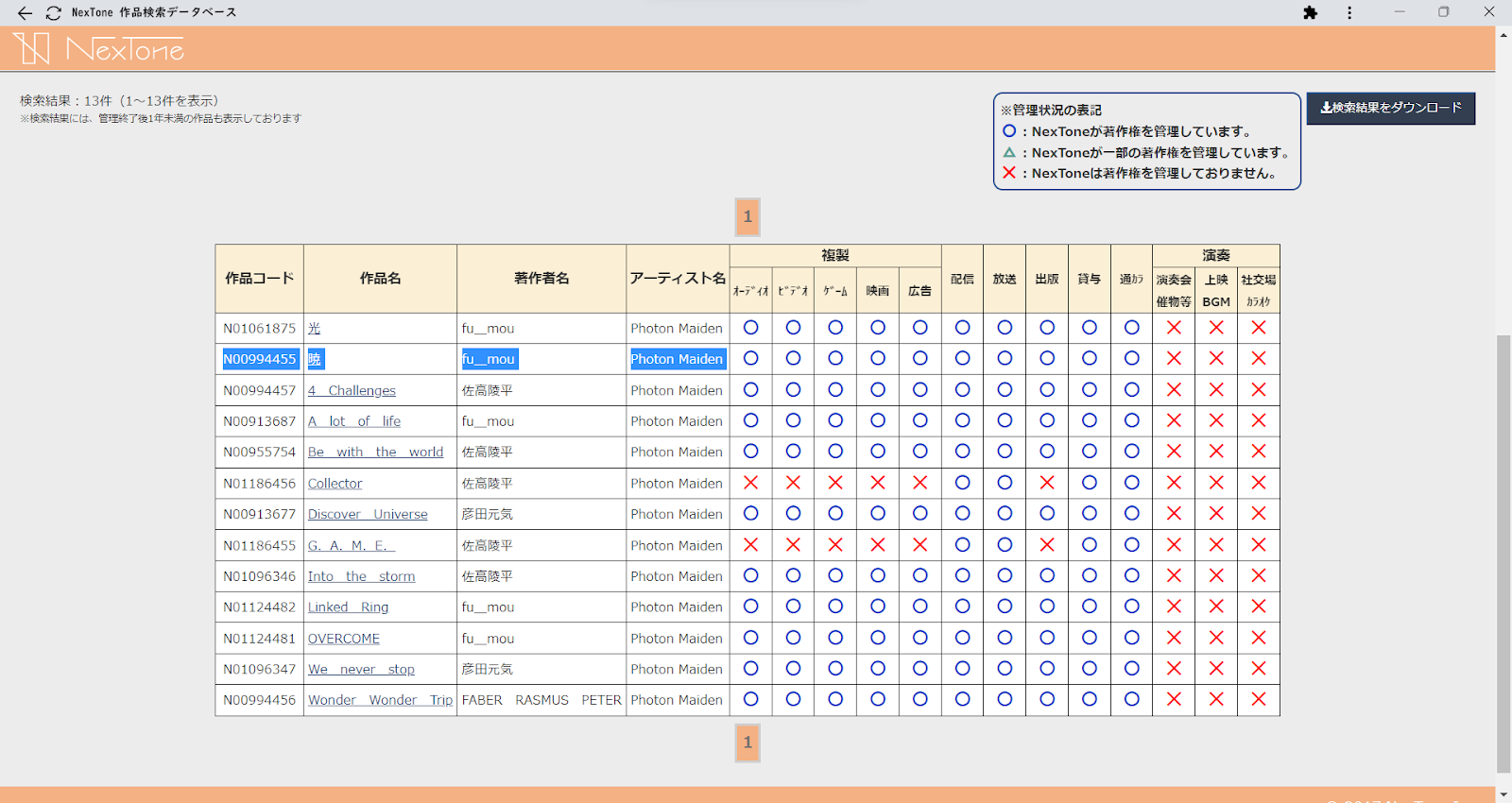Screen dimensions: 1512x803
Task: Click the audio X mark in Collector row
Action: 750,483
